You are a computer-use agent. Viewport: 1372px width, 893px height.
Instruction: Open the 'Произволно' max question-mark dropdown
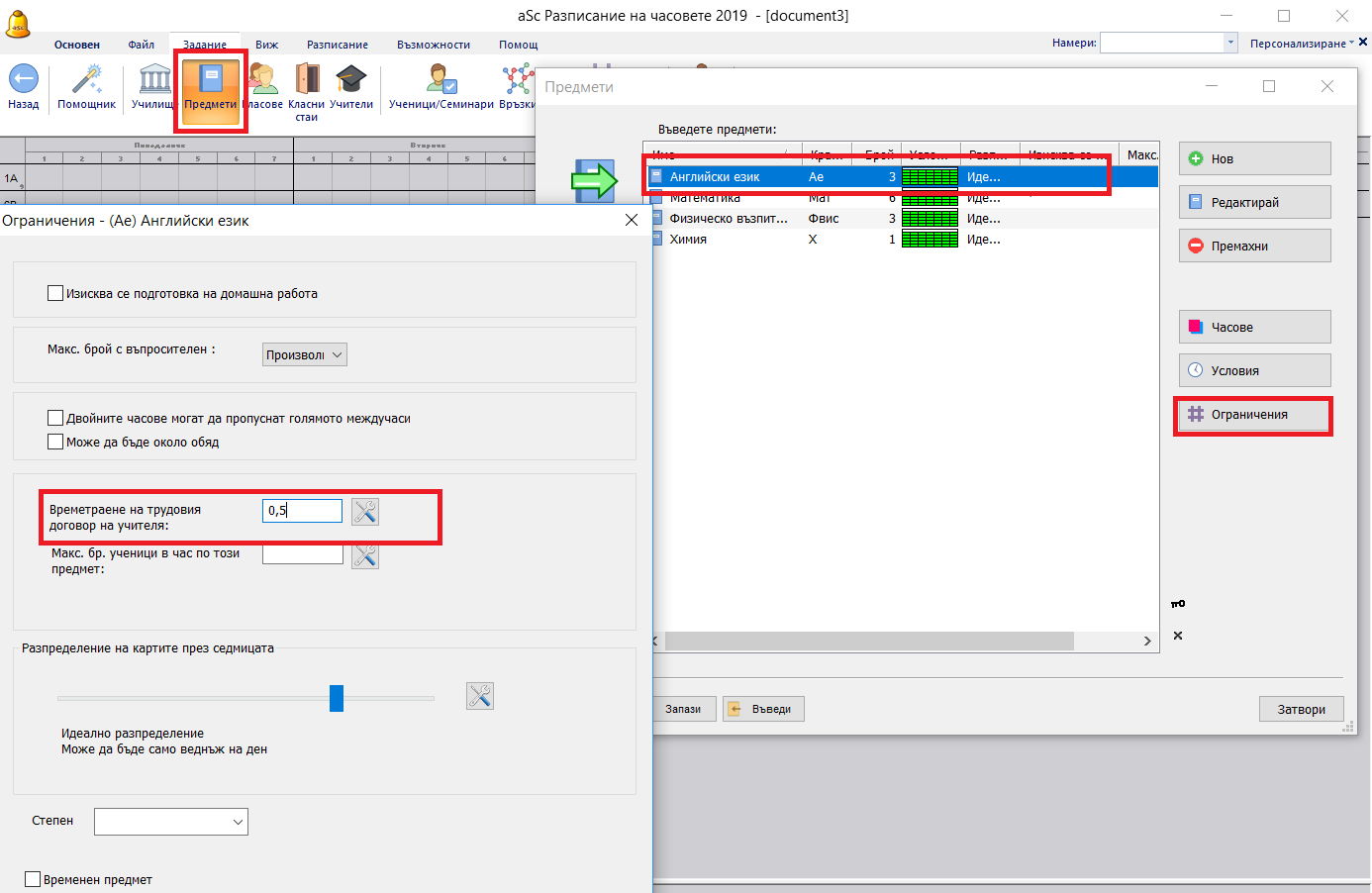[x=304, y=355]
